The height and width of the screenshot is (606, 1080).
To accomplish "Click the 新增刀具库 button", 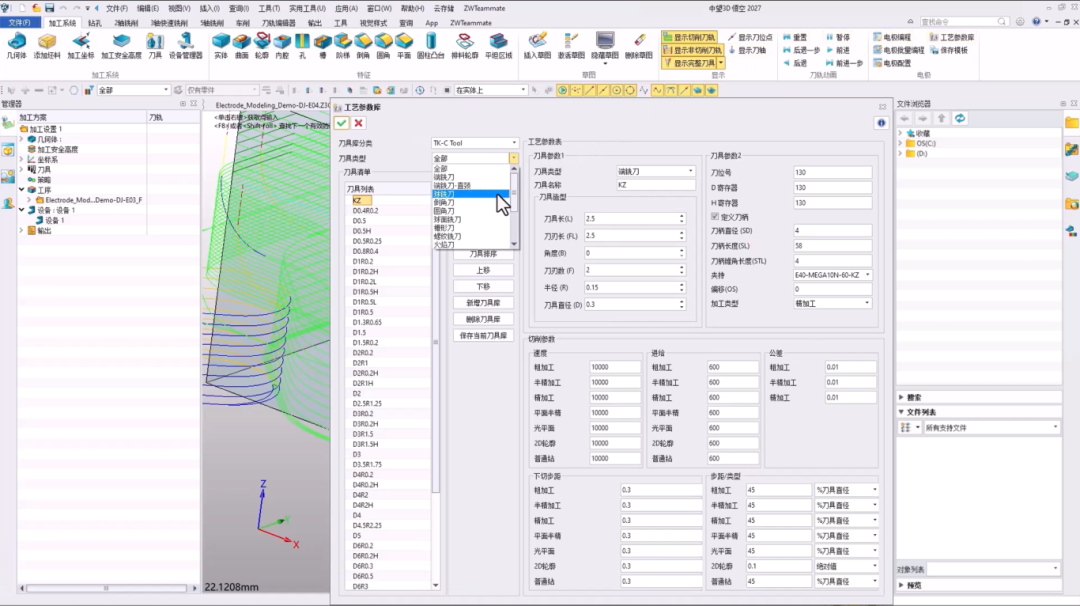I will point(483,303).
